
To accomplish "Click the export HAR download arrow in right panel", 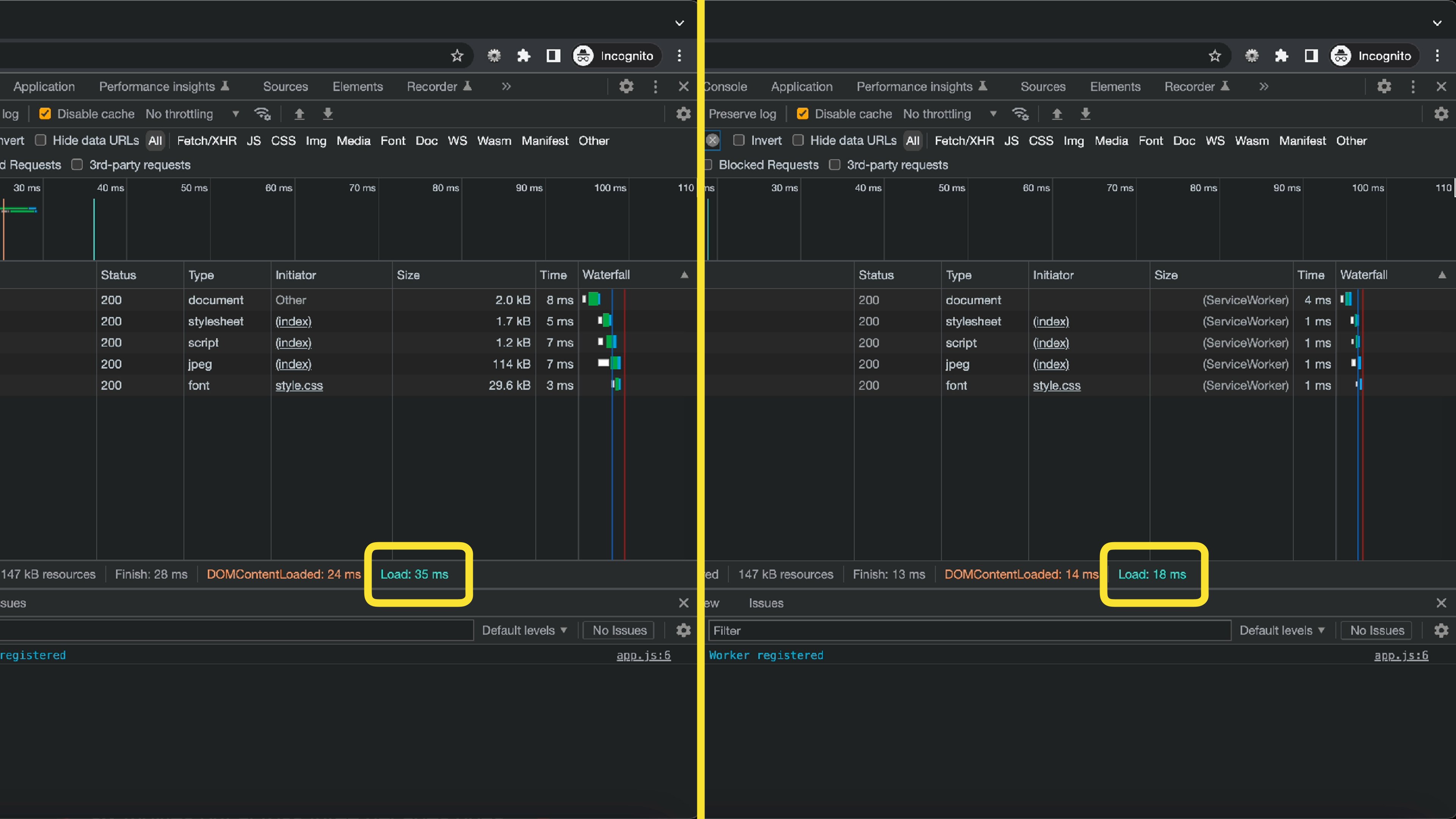I will 1085,114.
